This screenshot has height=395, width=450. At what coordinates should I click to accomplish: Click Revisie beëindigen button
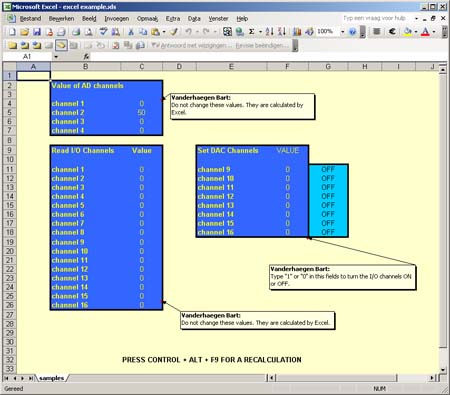[262, 45]
